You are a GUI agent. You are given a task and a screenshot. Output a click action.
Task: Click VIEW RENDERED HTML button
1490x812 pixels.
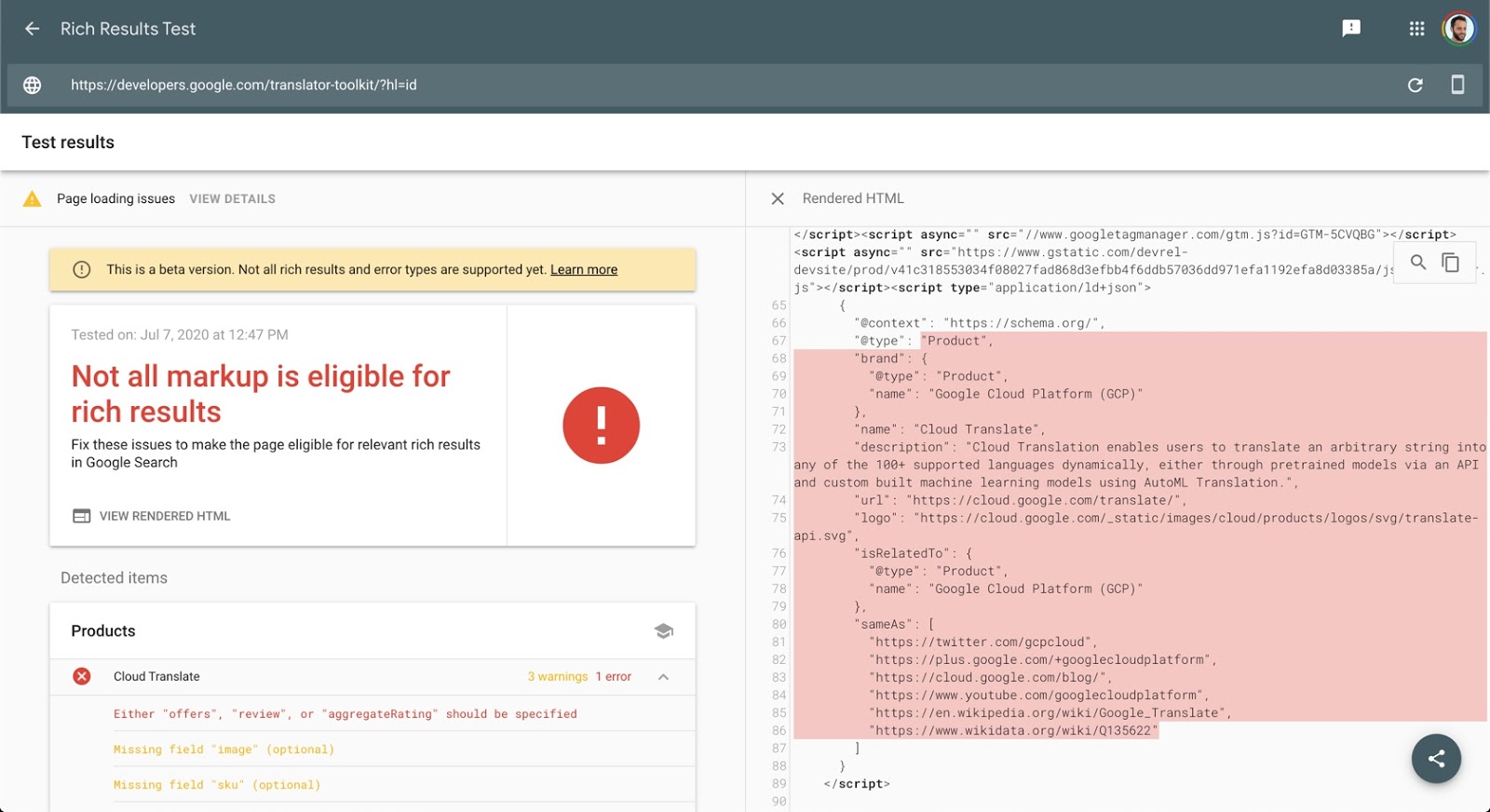click(x=152, y=516)
